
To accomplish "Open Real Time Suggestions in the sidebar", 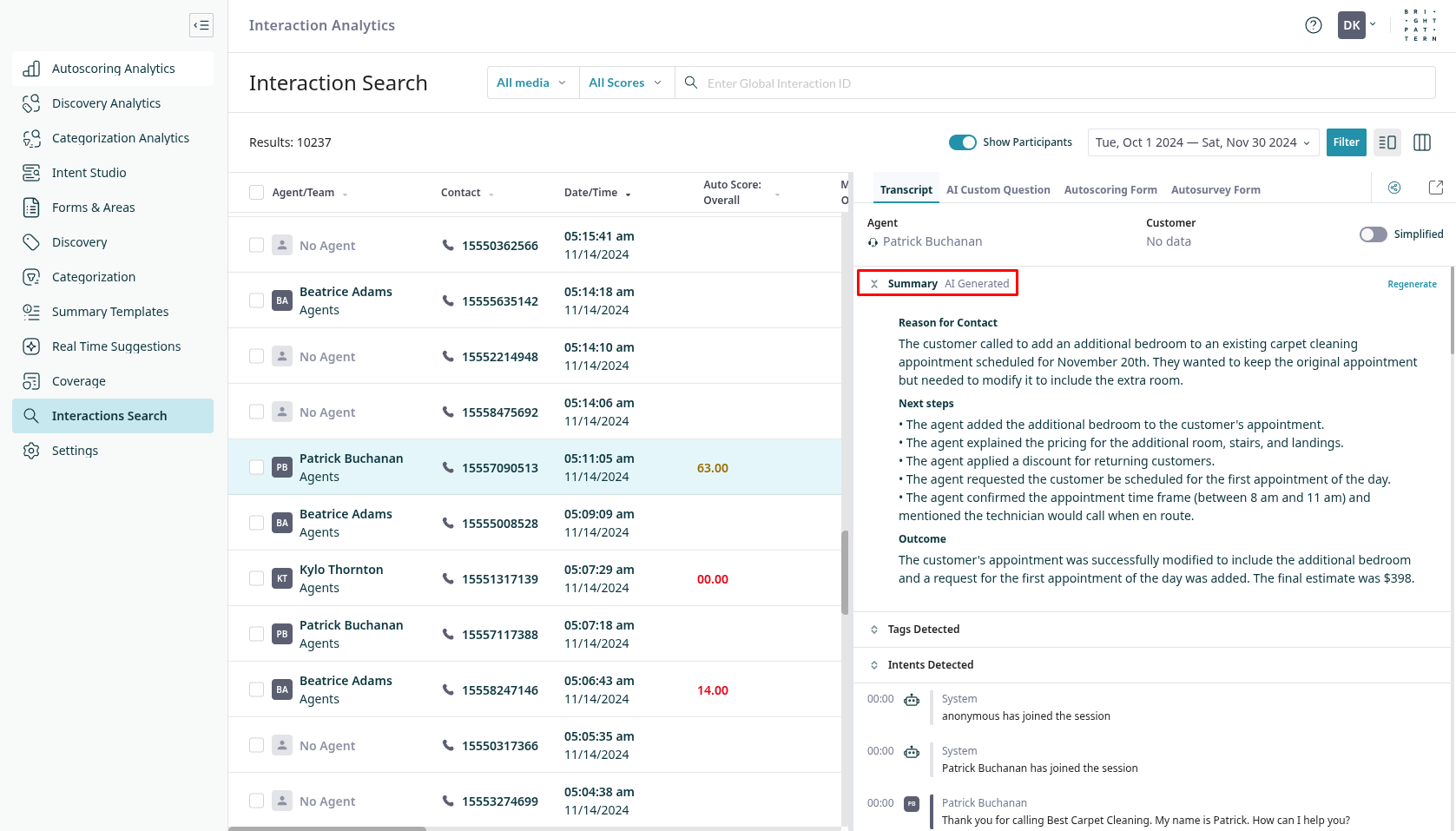I will coord(115,346).
